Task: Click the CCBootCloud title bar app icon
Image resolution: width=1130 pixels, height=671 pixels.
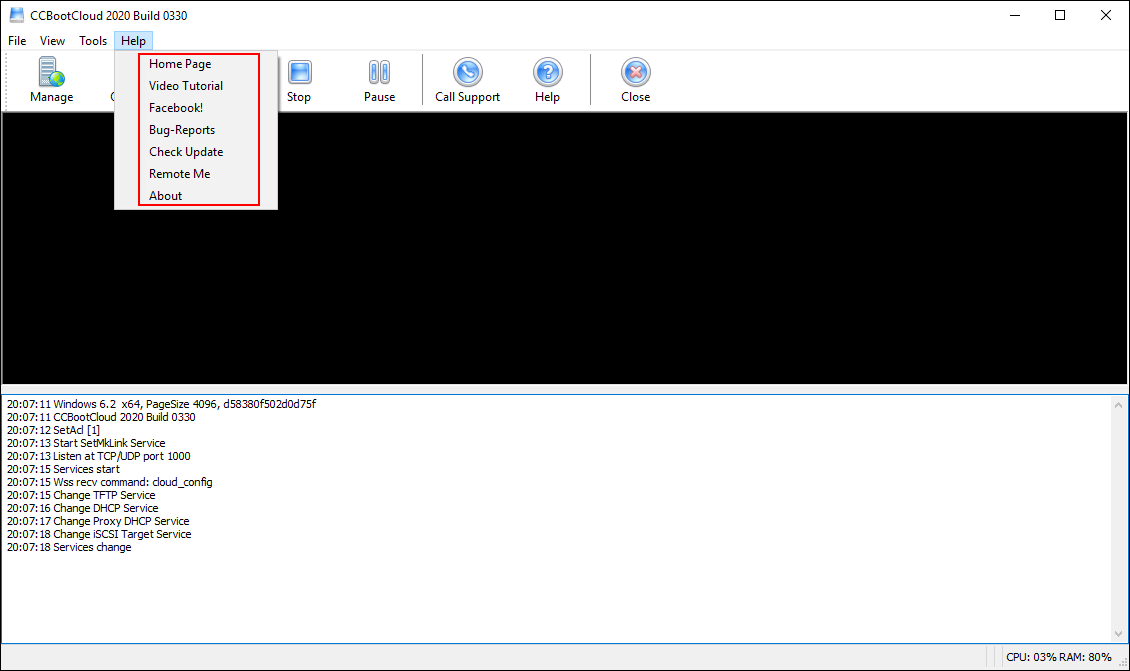Action: click(x=17, y=15)
